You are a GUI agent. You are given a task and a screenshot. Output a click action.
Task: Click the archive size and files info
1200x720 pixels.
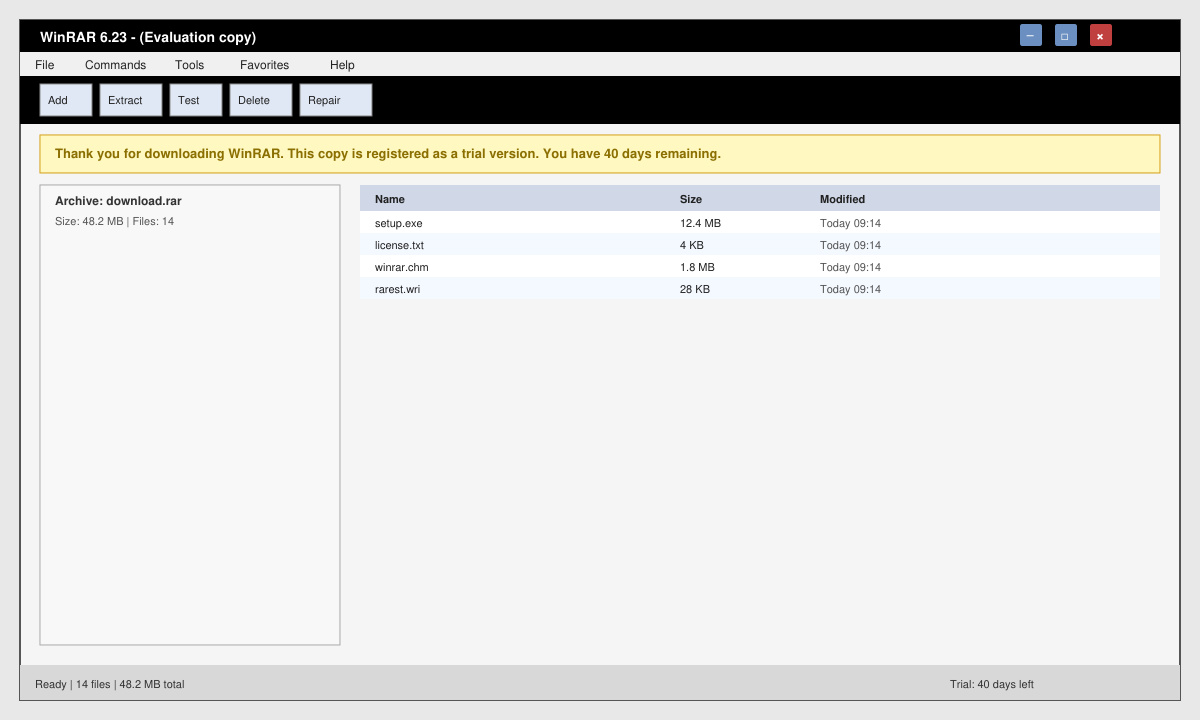pos(114,221)
